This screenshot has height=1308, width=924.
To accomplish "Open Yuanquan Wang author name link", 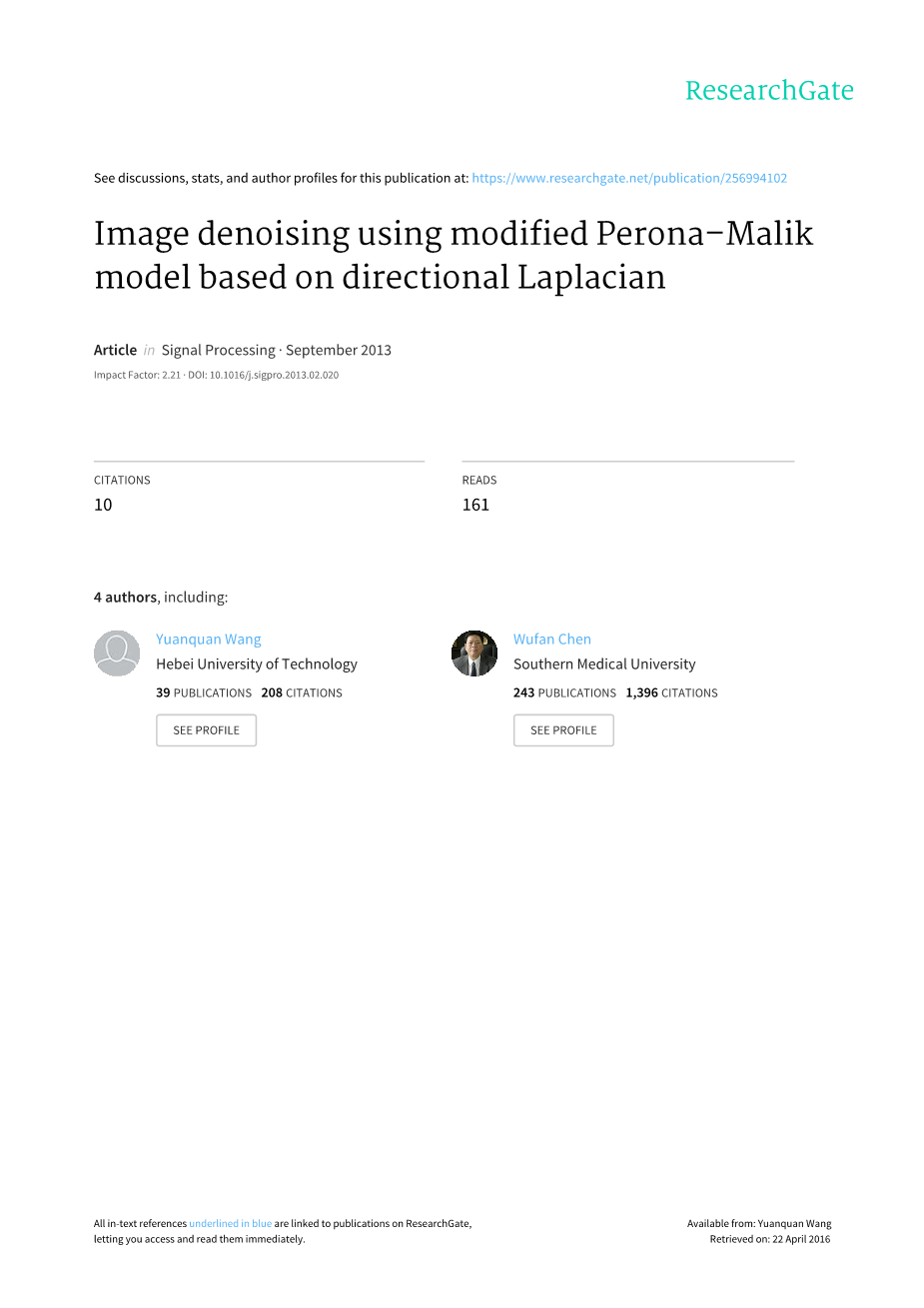I will (x=208, y=640).
